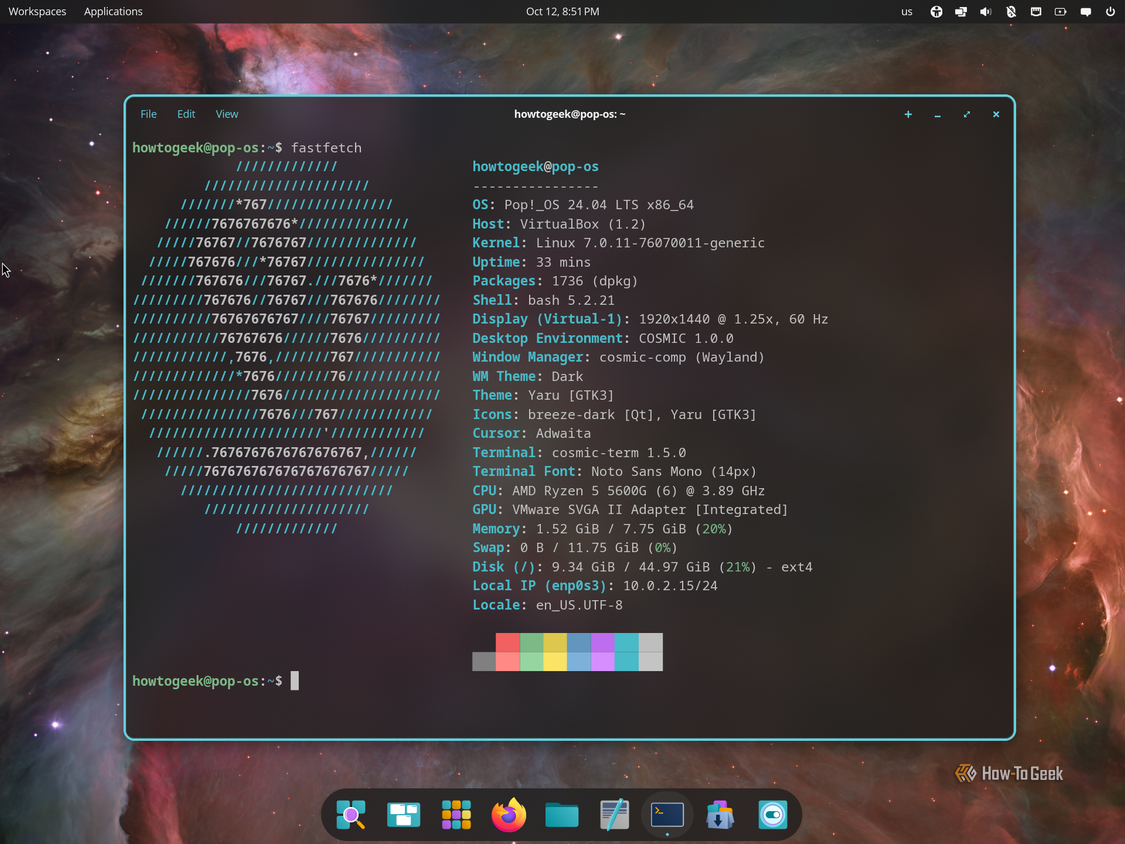Image resolution: width=1125 pixels, height=844 pixels.
Task: Click the magenta swatch in top color row
Action: click(603, 642)
